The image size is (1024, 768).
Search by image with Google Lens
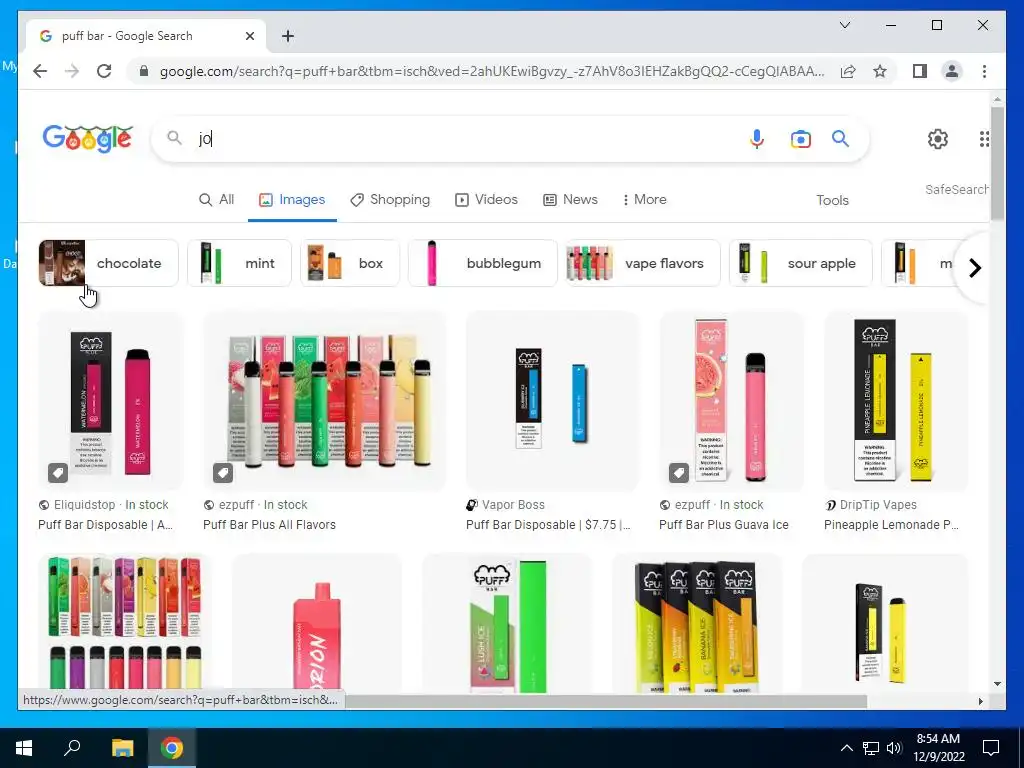click(800, 138)
